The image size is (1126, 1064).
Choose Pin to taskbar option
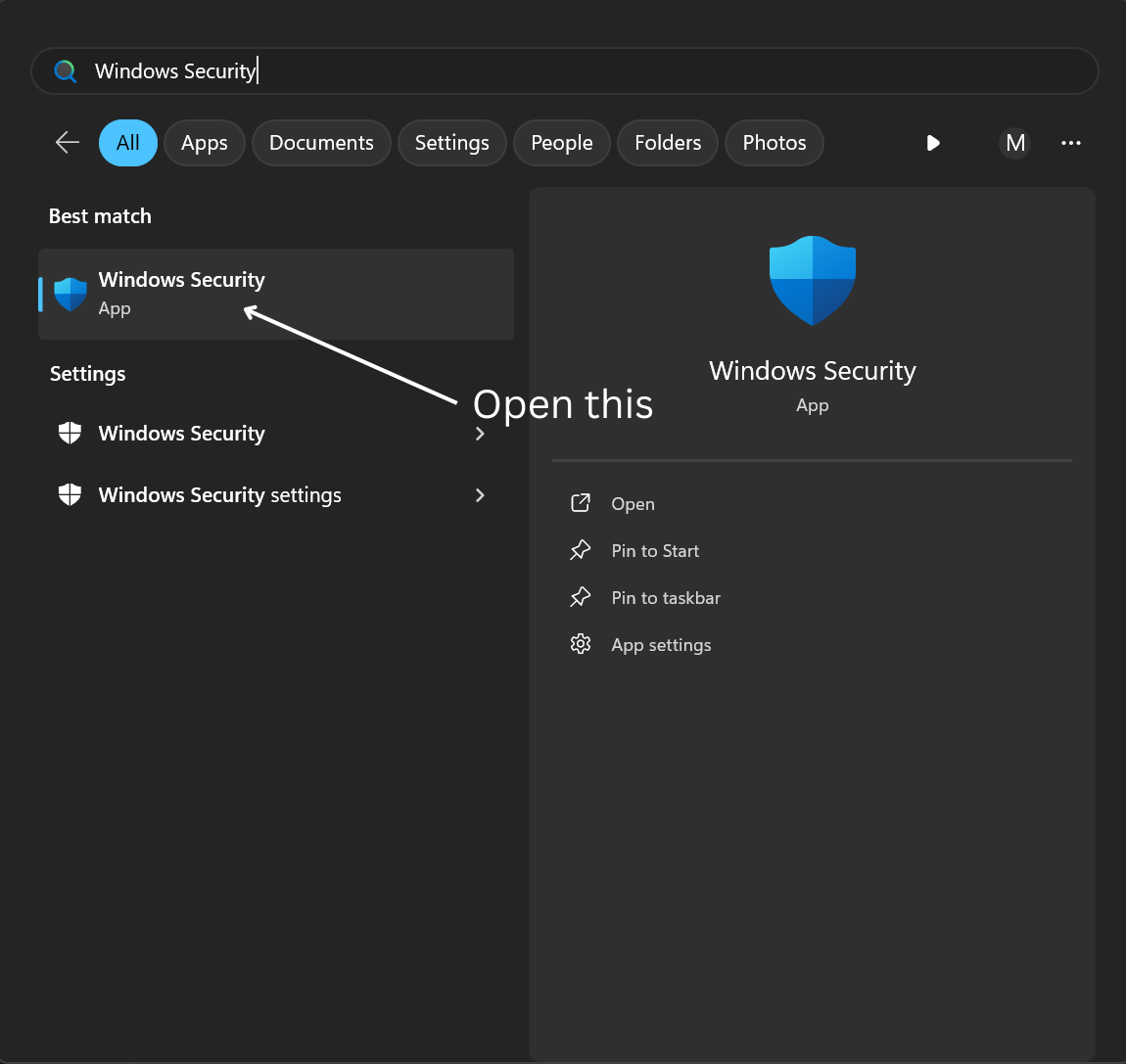(666, 597)
